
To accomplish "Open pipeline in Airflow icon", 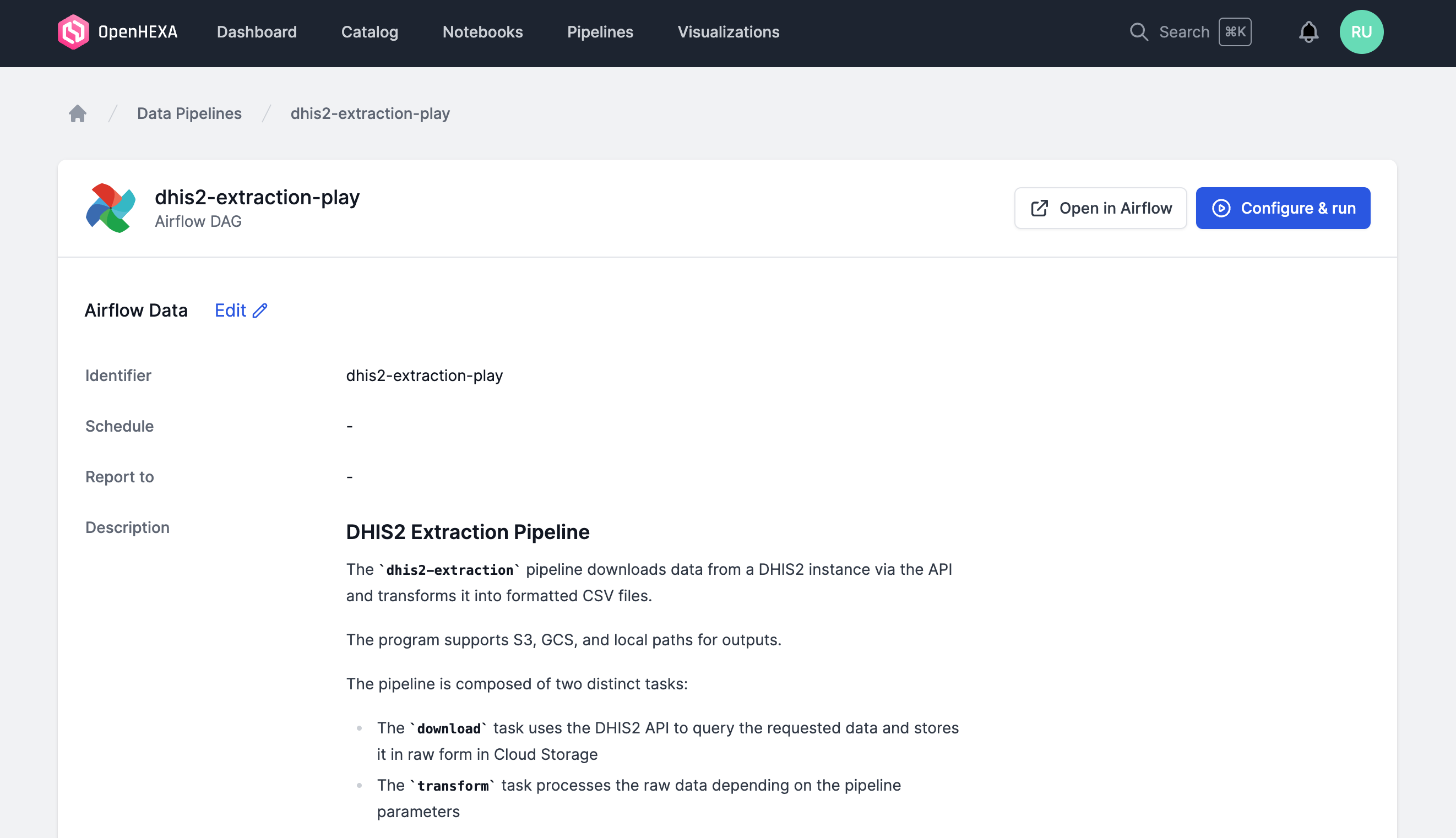I will coord(1040,208).
